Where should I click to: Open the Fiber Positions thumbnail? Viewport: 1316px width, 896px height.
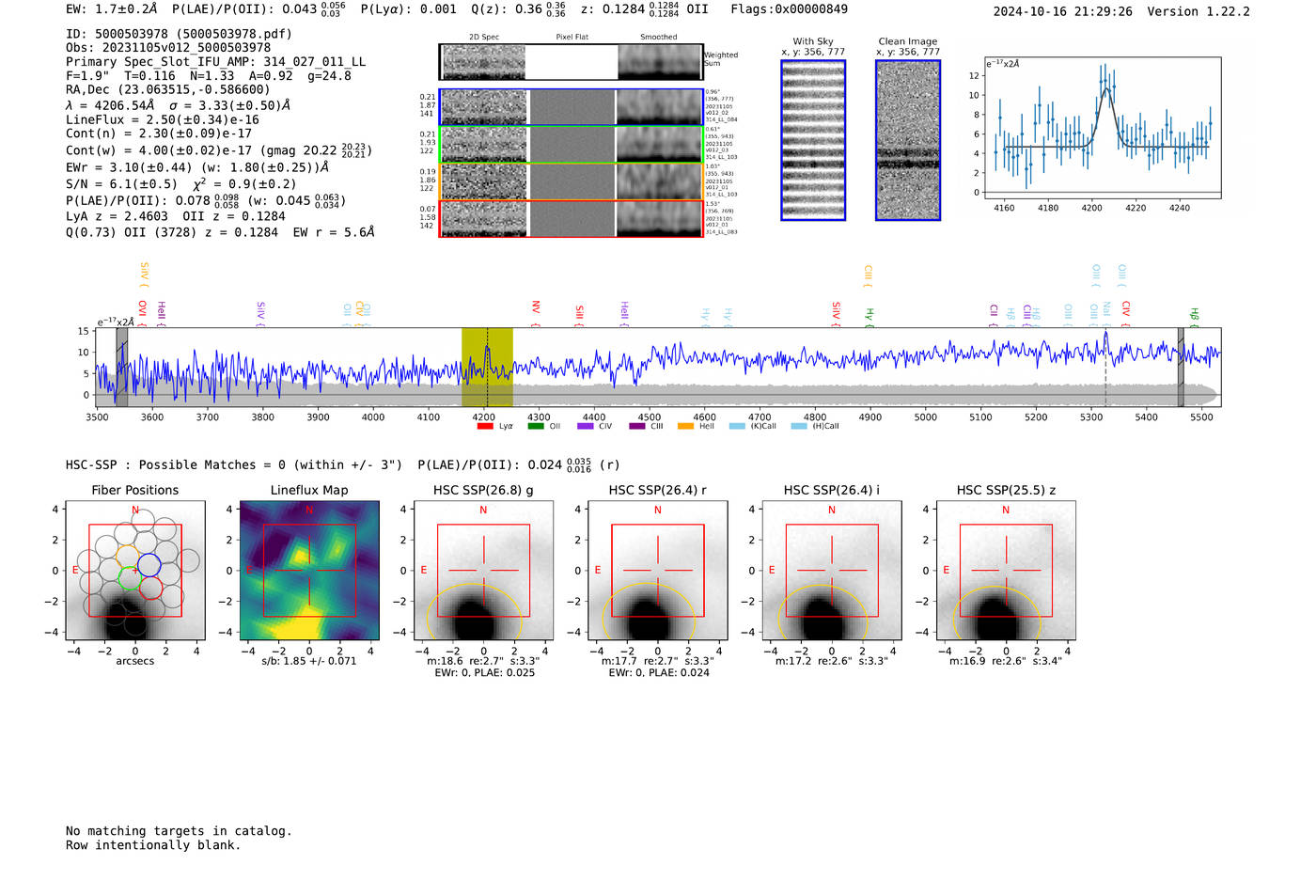tap(135, 571)
